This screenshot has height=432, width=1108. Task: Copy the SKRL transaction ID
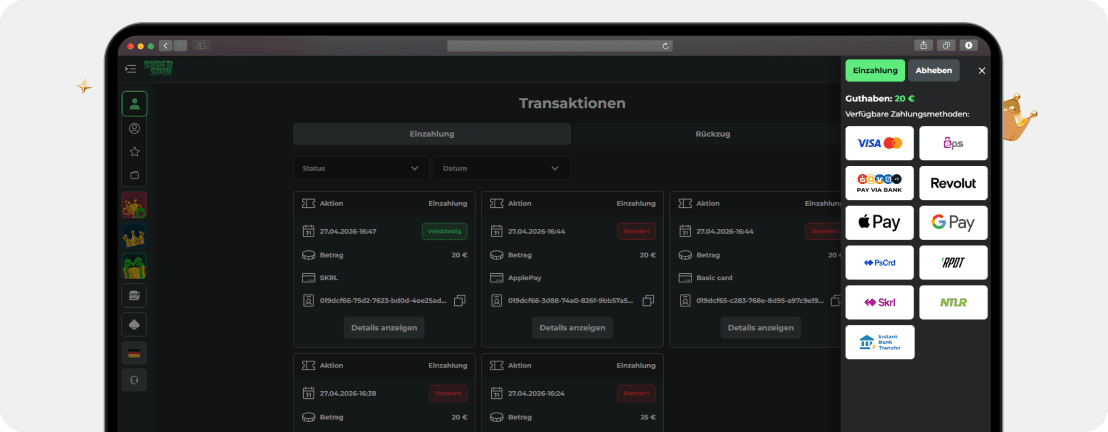coord(460,300)
